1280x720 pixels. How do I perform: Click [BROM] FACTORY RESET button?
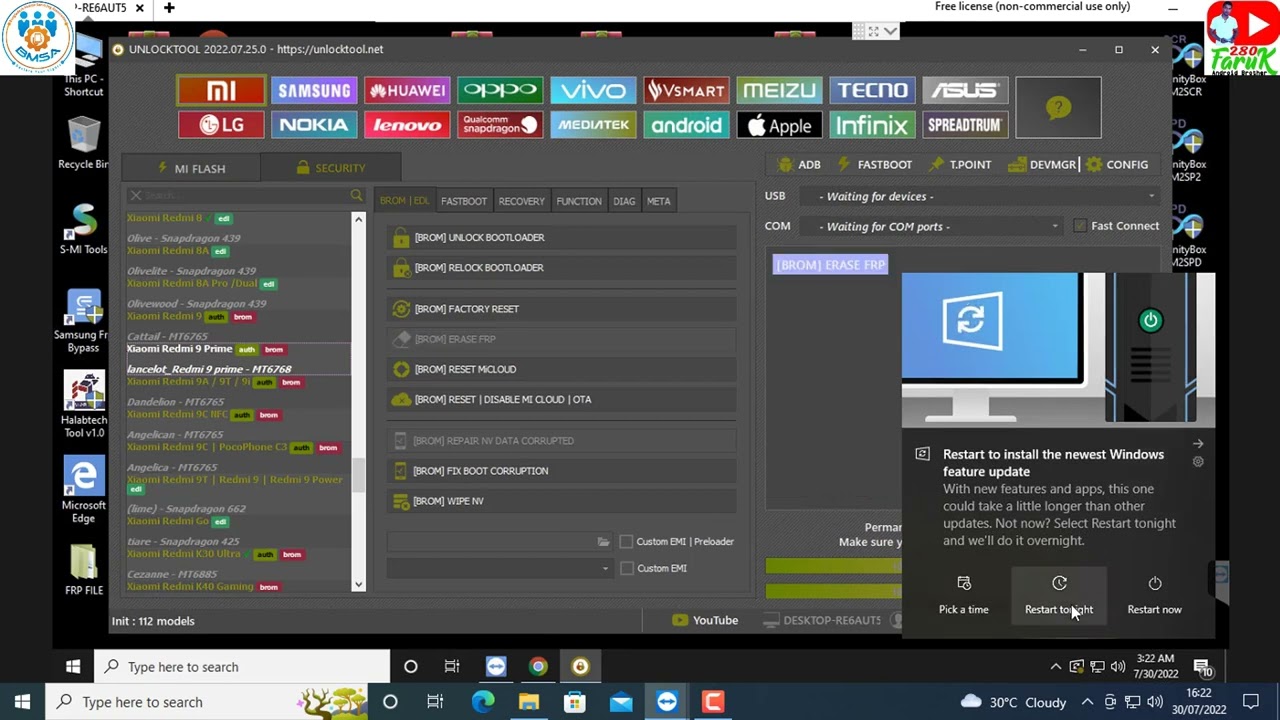(561, 309)
